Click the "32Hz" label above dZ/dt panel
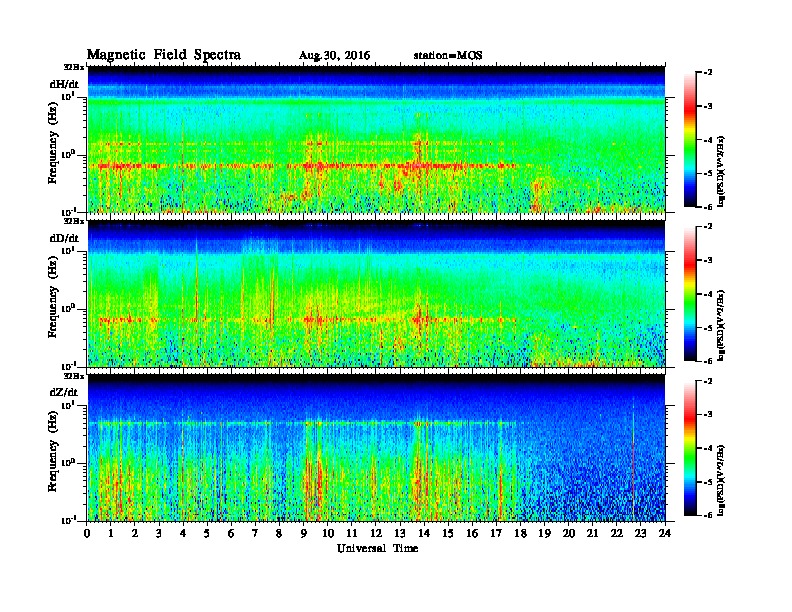Viewport: 792px width, 612px height. tap(74, 376)
